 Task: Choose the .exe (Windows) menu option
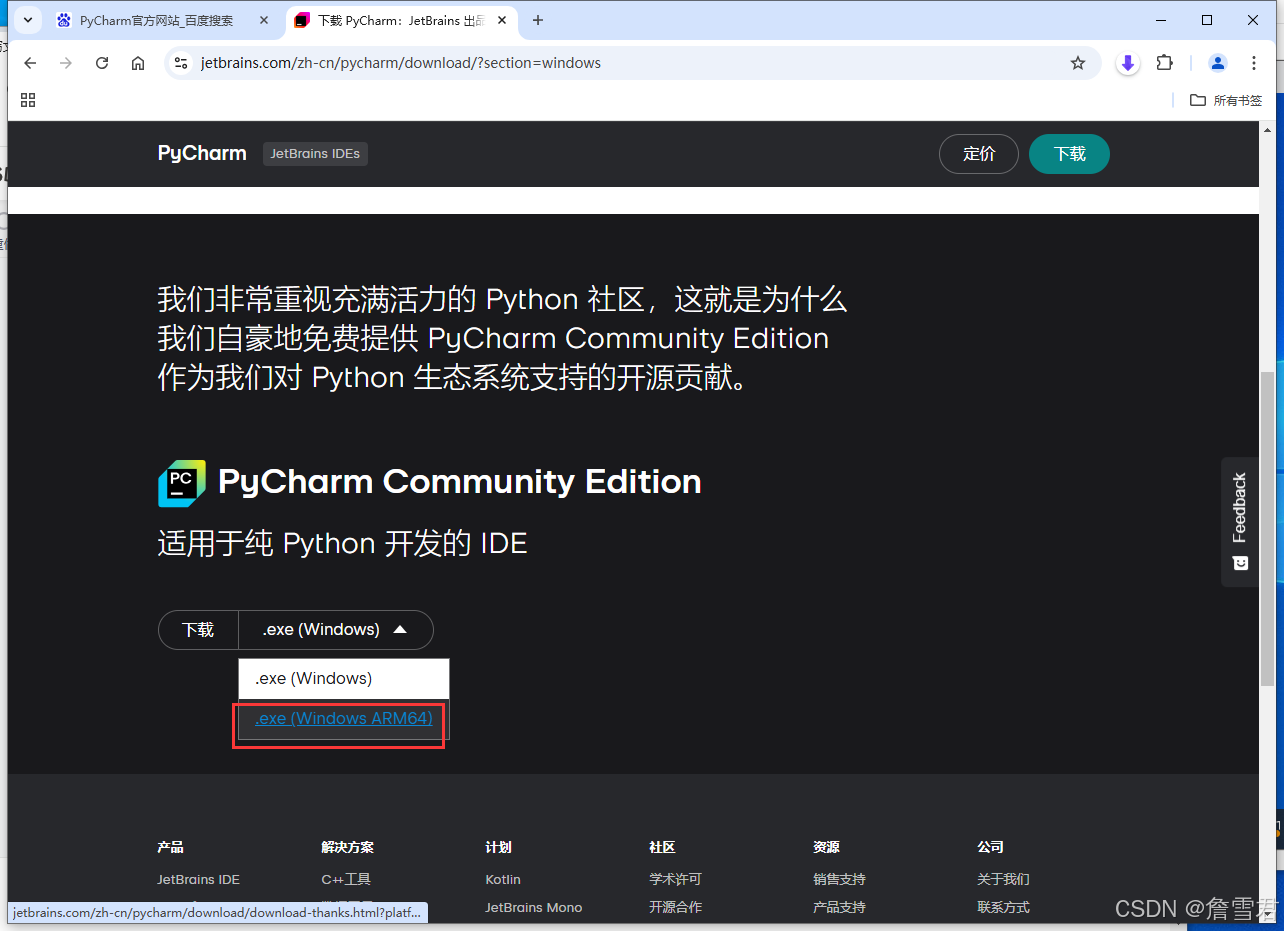pyautogui.click(x=344, y=678)
